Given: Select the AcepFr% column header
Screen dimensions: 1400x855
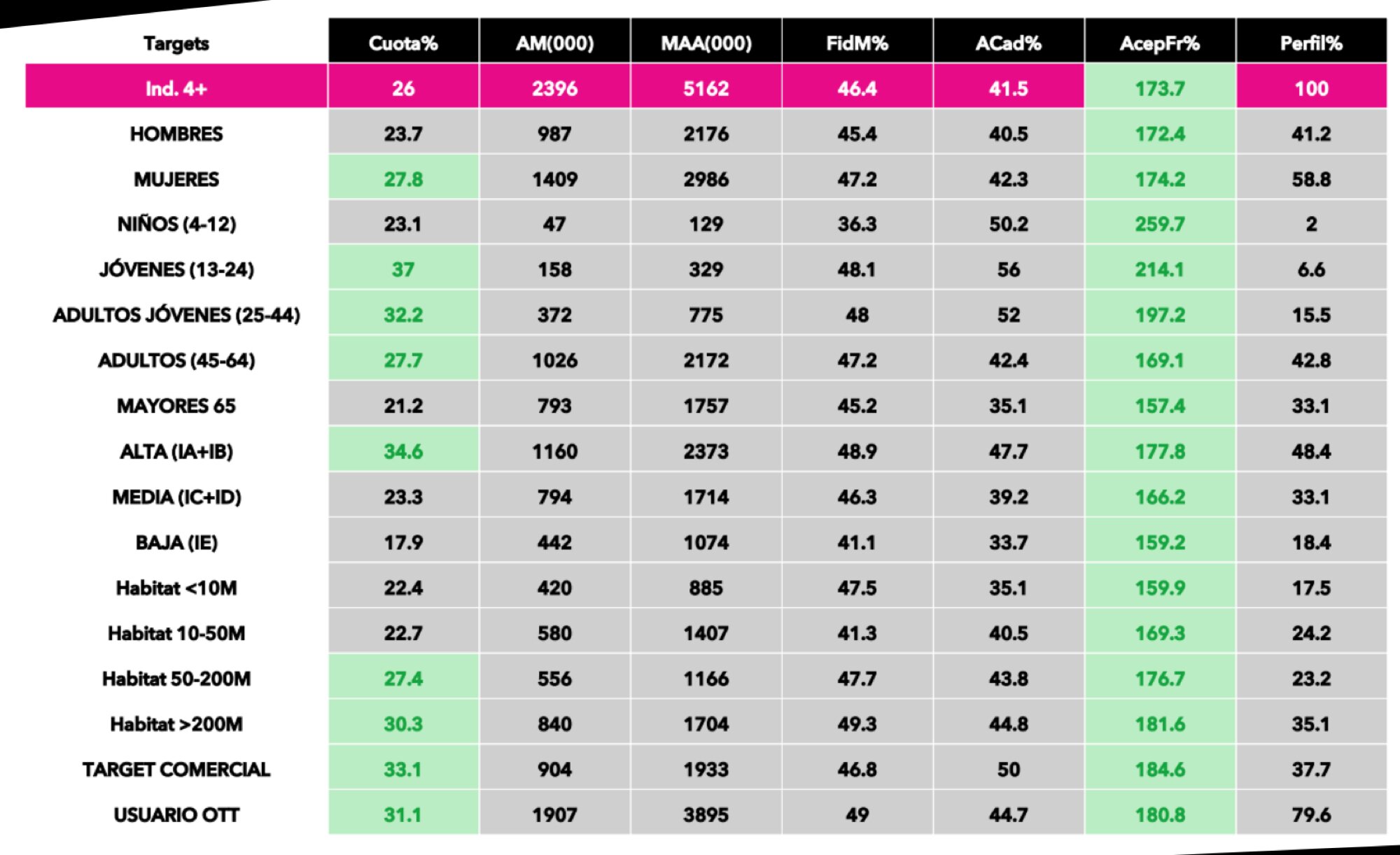Looking at the screenshot, I should click(x=1160, y=43).
